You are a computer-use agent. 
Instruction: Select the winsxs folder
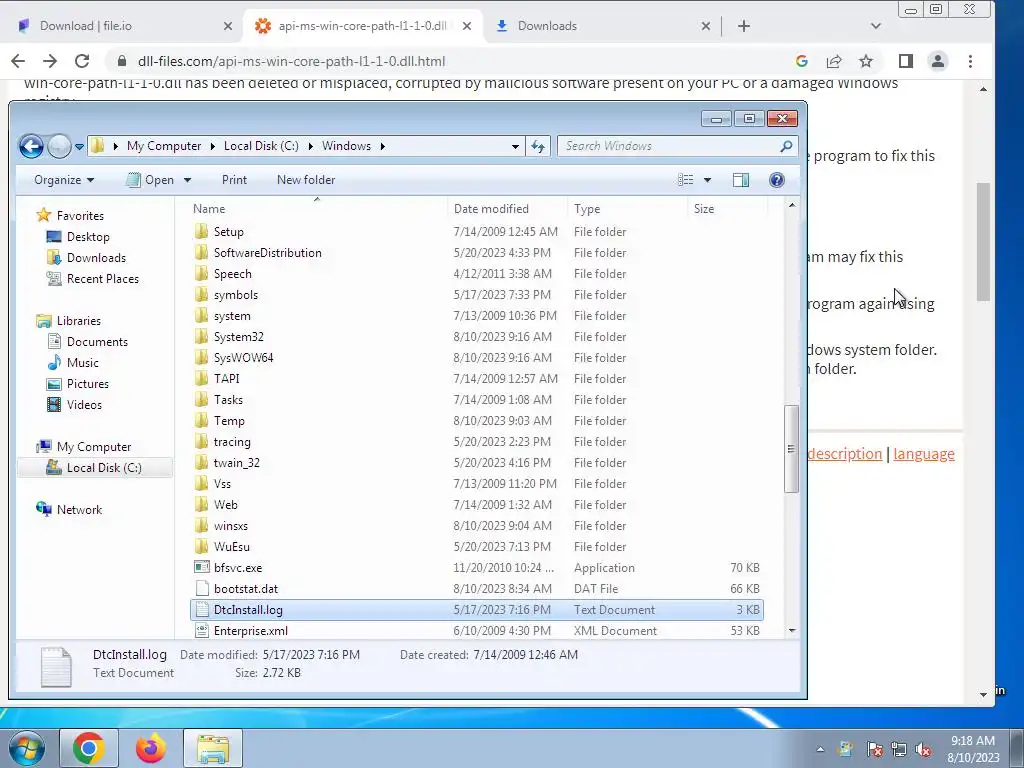pyautogui.click(x=230, y=526)
